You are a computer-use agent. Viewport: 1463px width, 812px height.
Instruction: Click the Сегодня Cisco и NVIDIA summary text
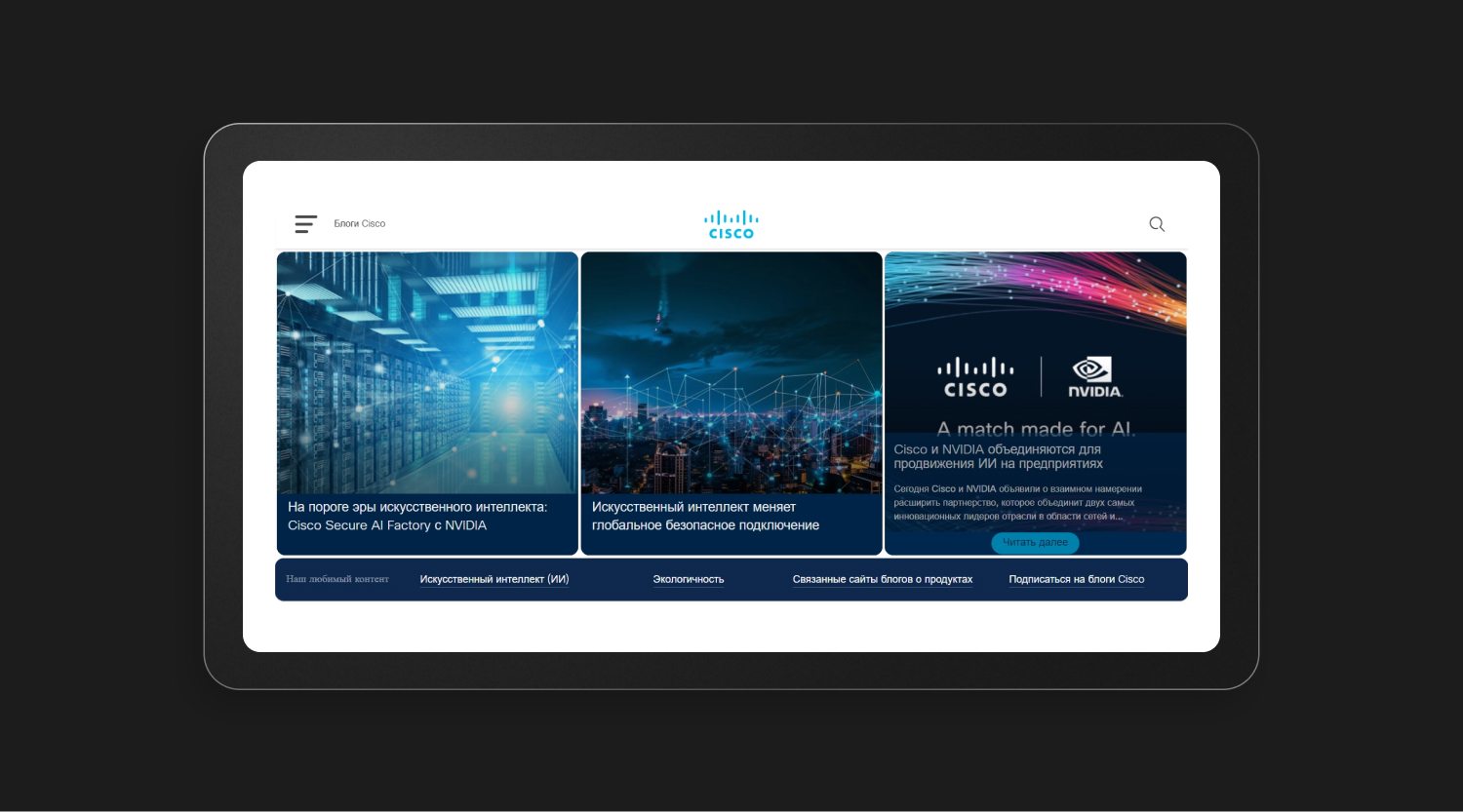pyautogui.click(x=1017, y=502)
